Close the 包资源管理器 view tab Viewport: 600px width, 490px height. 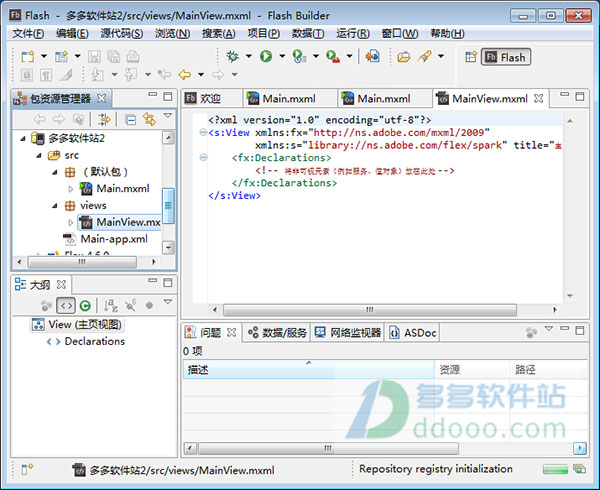tap(101, 98)
